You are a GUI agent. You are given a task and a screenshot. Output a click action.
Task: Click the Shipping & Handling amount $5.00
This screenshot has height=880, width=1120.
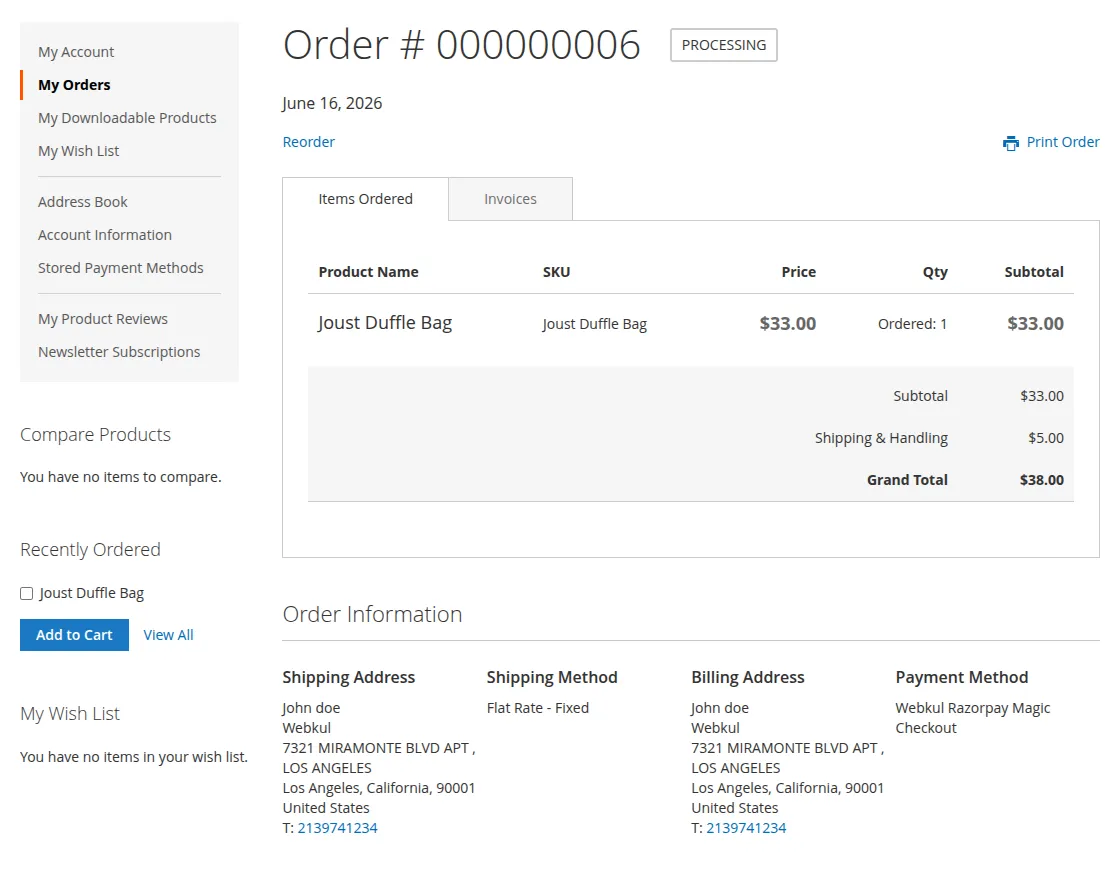(1046, 438)
